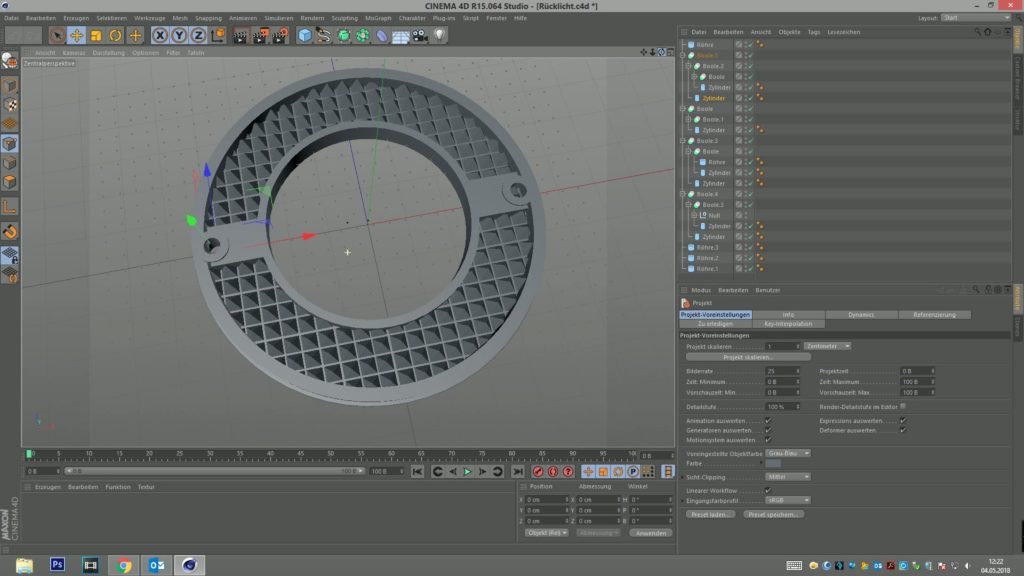Click the Farbe color swatch
This screenshot has height=576, width=1024.
coord(774,463)
